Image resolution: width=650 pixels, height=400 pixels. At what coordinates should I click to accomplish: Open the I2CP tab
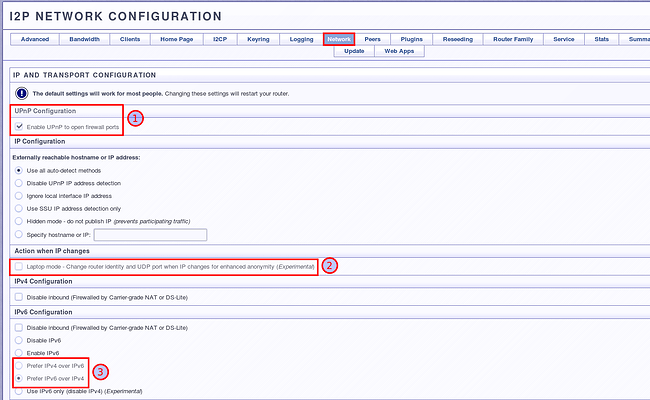(220, 39)
